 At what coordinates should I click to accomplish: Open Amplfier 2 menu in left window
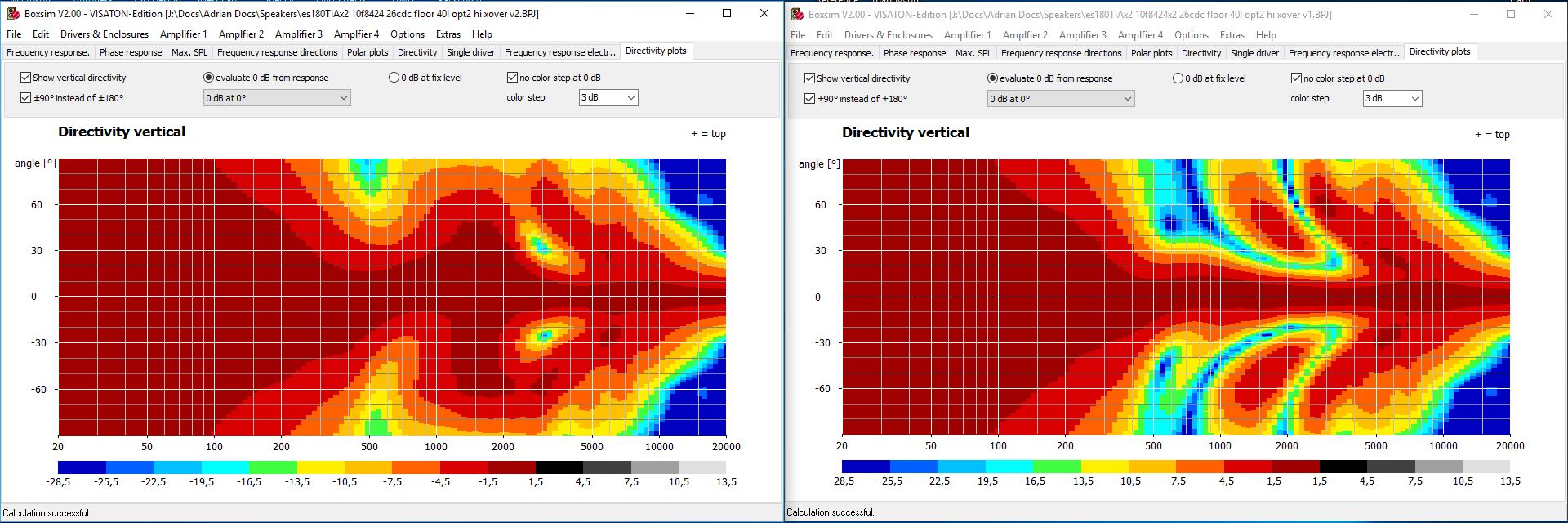241,34
